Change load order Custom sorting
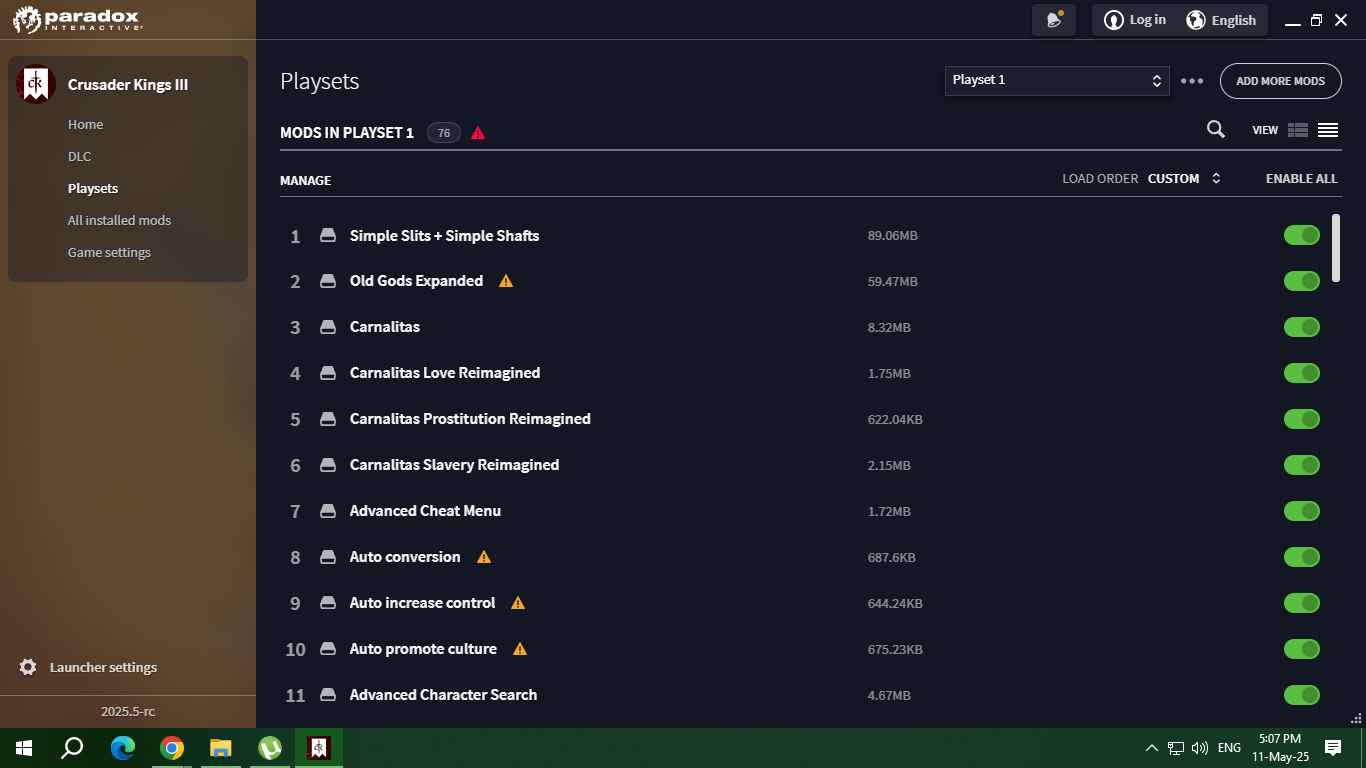The width and height of the screenshot is (1366, 768). coord(1184,179)
